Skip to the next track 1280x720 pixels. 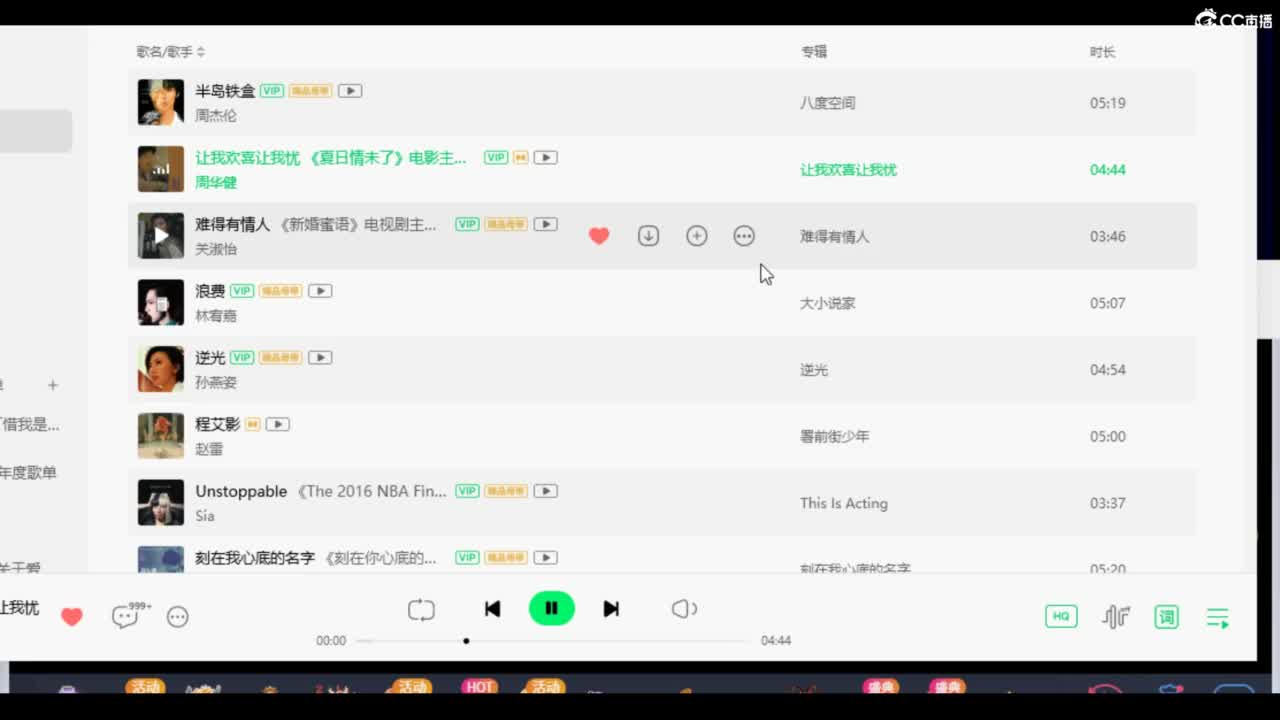(611, 609)
